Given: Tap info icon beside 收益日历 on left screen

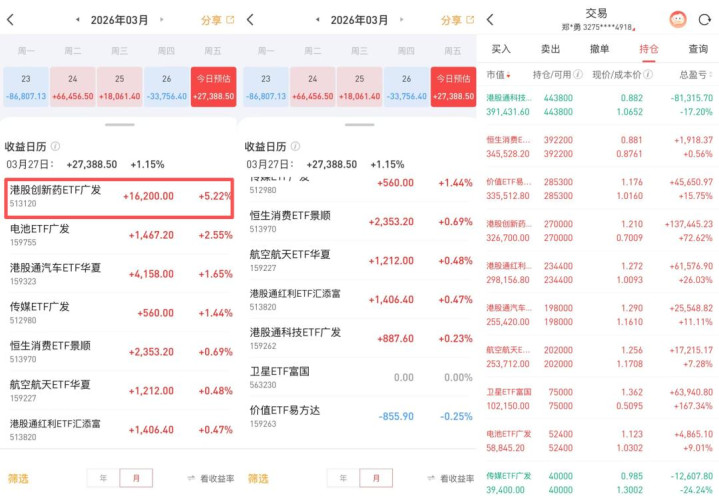Looking at the screenshot, I should [55, 146].
